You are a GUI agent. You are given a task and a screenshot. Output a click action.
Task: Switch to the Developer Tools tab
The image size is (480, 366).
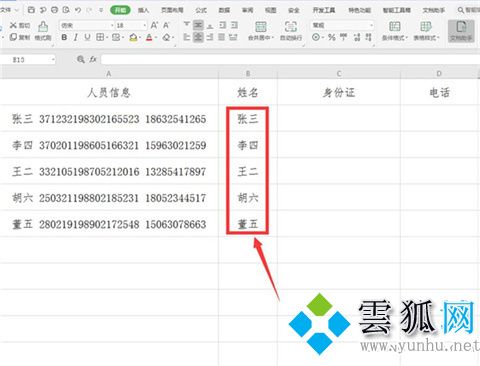324,10
